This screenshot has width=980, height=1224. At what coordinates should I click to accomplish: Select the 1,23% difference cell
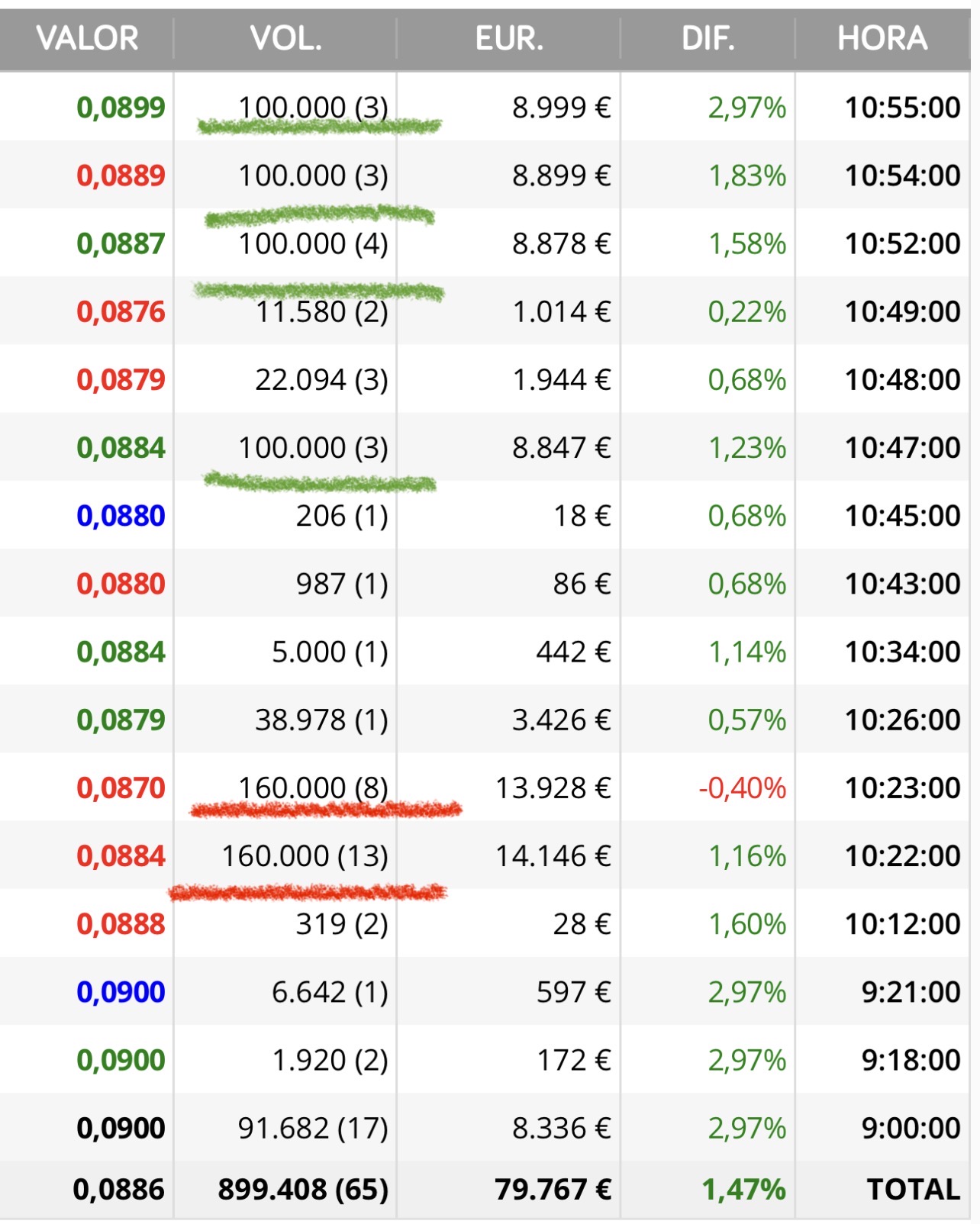click(x=747, y=447)
